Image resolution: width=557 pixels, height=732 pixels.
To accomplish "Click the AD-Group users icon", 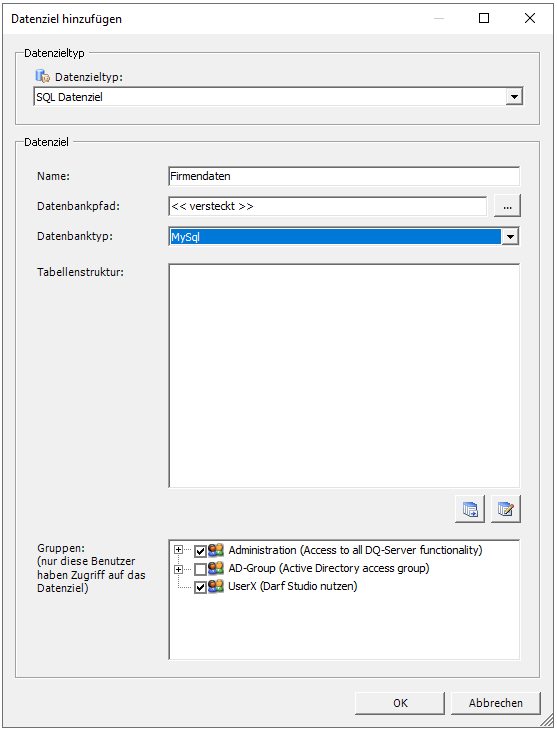I will (x=216, y=568).
